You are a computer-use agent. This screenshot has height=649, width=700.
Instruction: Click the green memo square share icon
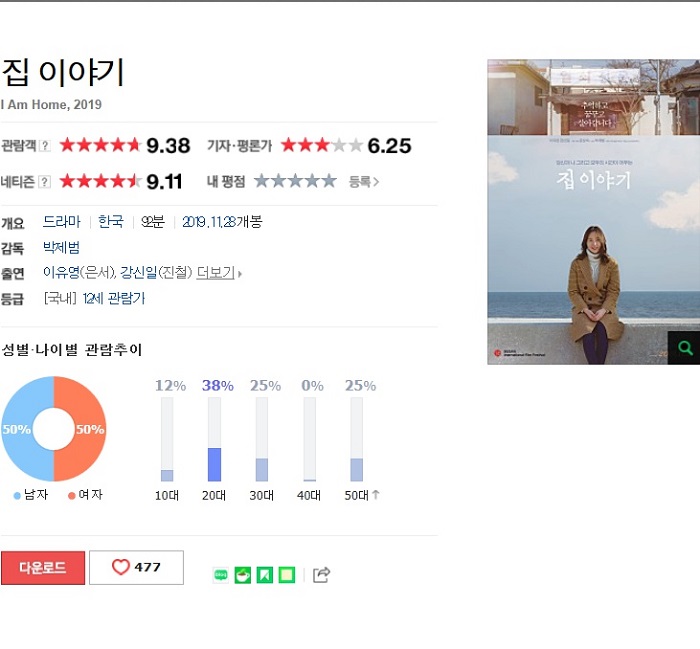pos(287,575)
